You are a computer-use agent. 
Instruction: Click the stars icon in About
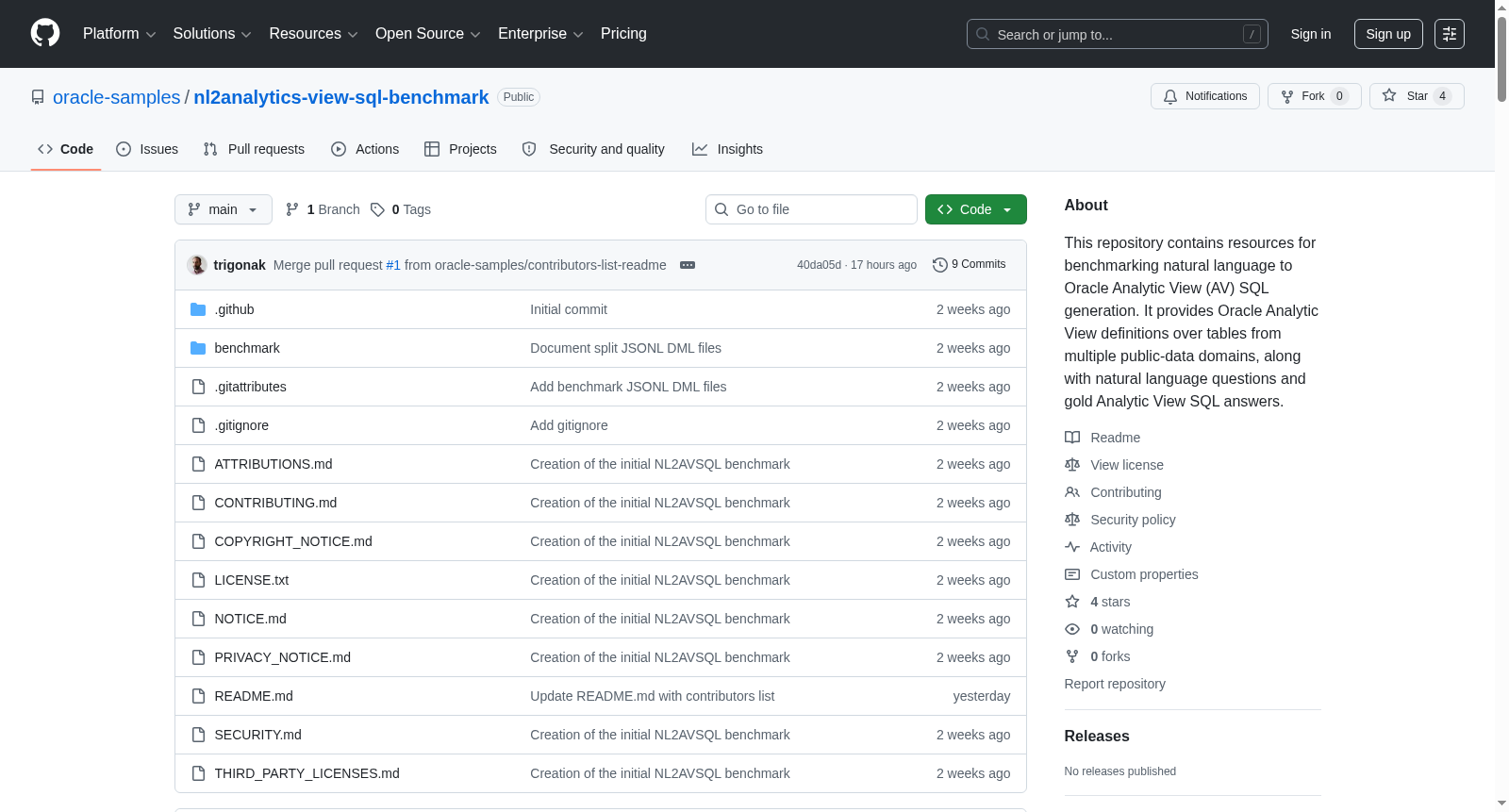1072,602
